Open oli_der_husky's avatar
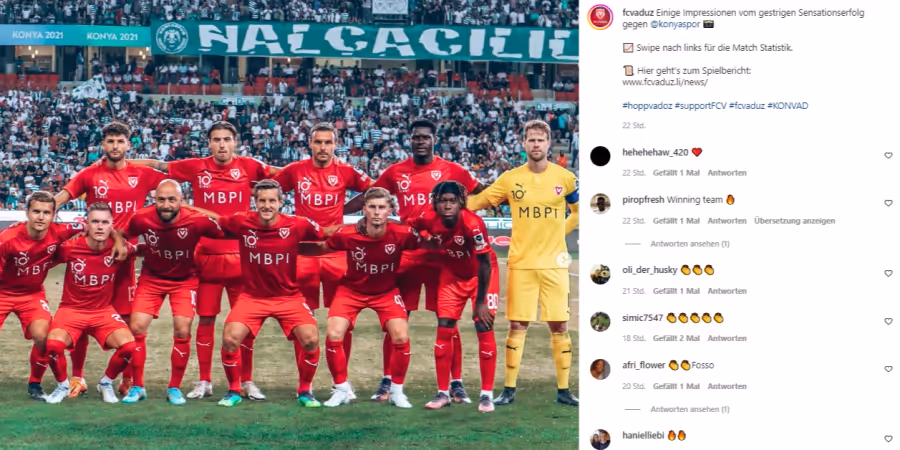The height and width of the screenshot is (450, 900). point(600,274)
